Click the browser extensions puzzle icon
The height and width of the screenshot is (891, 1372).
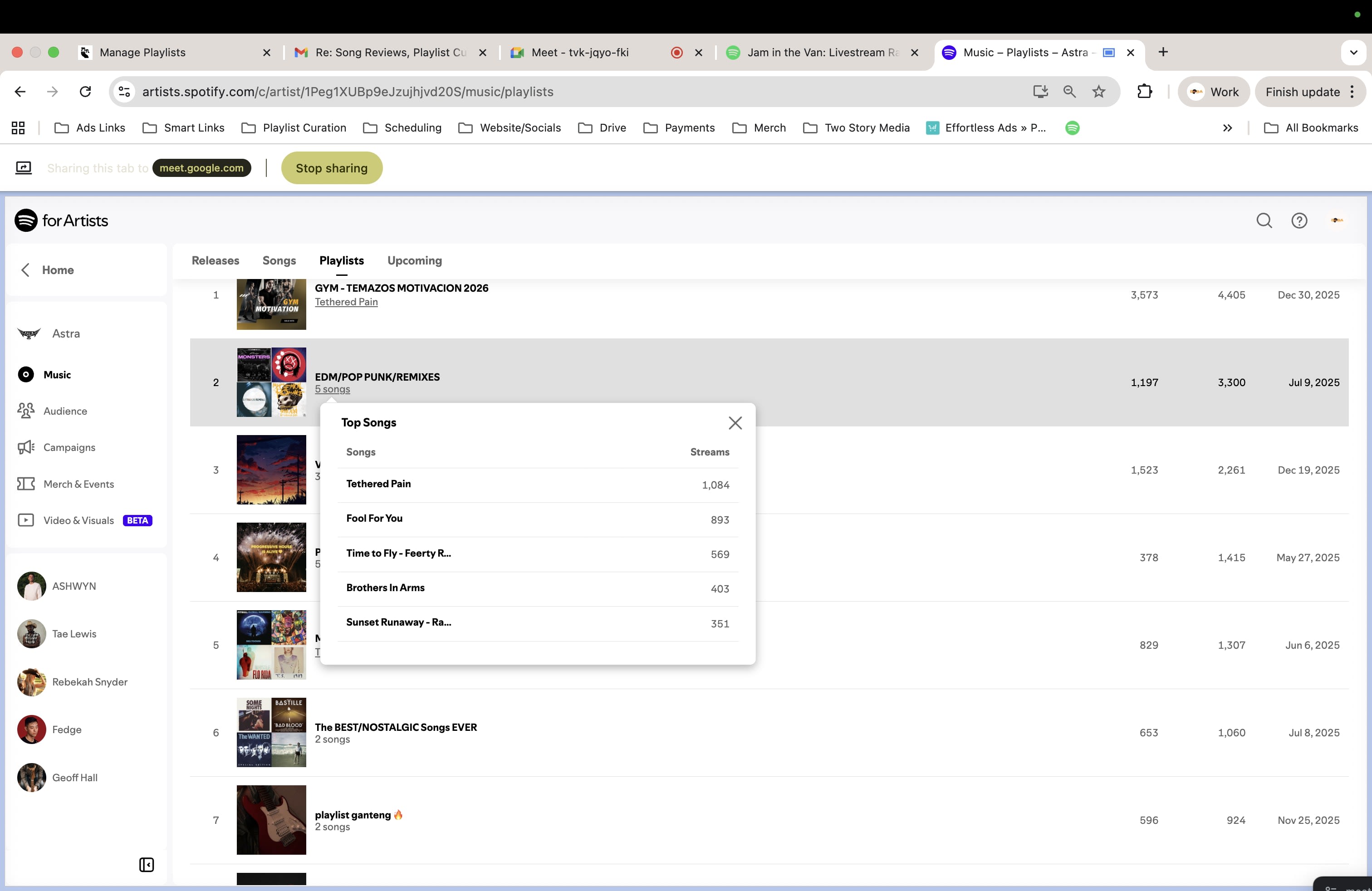coord(1144,92)
